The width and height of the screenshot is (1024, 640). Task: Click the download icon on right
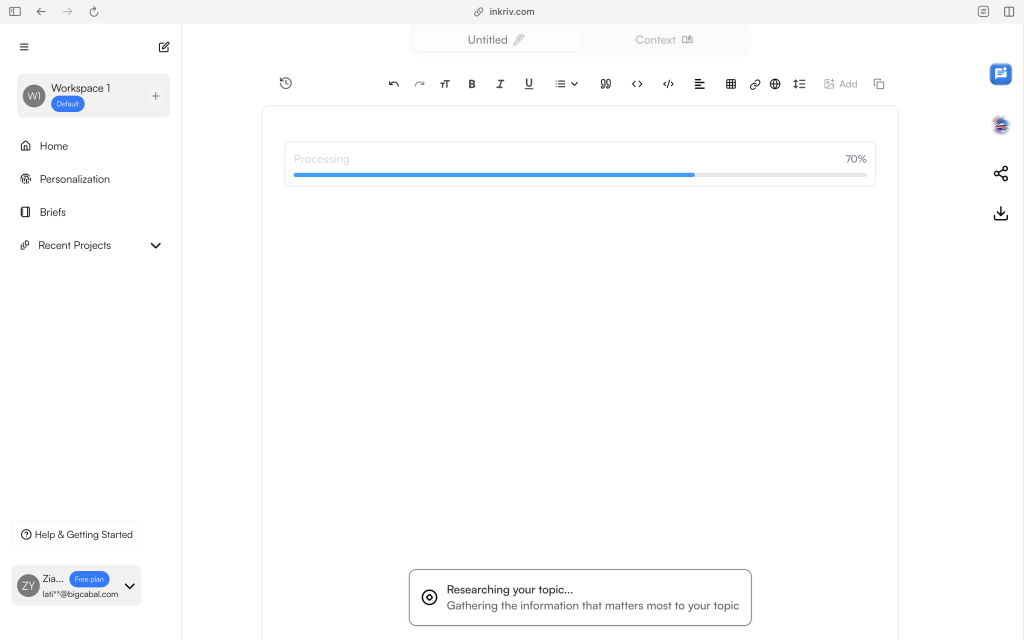(x=1000, y=213)
